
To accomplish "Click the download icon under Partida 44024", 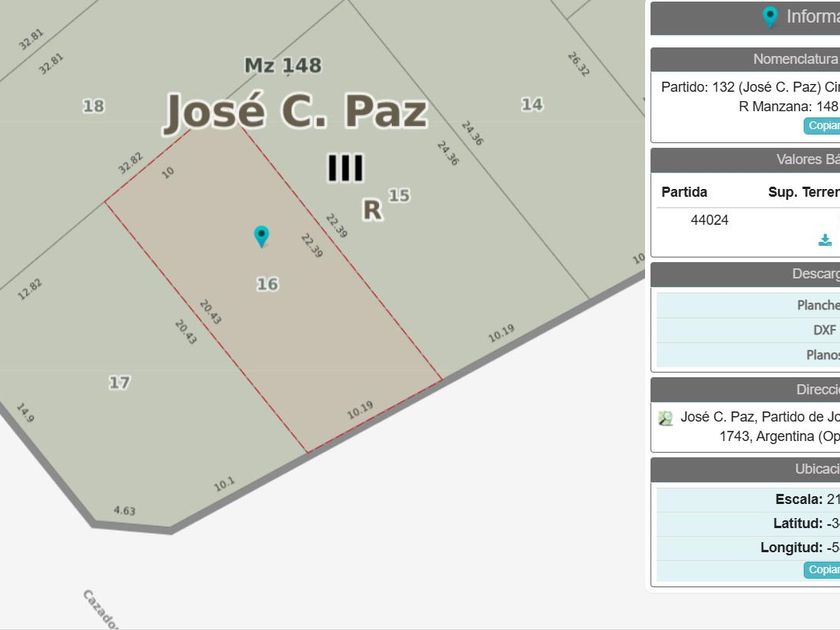I will 825,239.
